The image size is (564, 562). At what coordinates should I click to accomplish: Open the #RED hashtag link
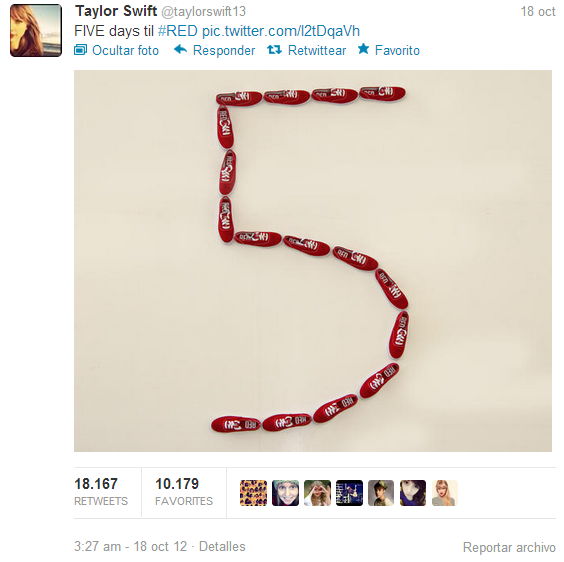(x=178, y=31)
